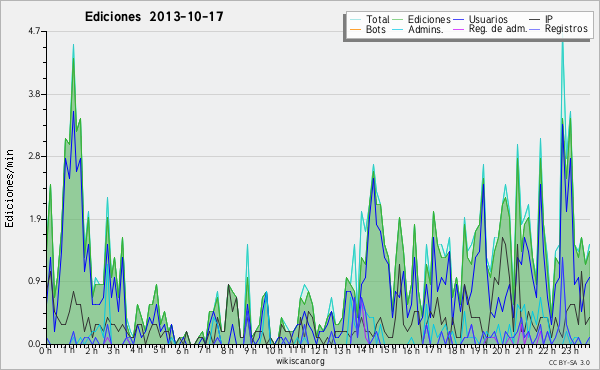Viewport: 600px width, 370px height.
Task: Click the 1.9 y-axis value
Action: point(34,219)
